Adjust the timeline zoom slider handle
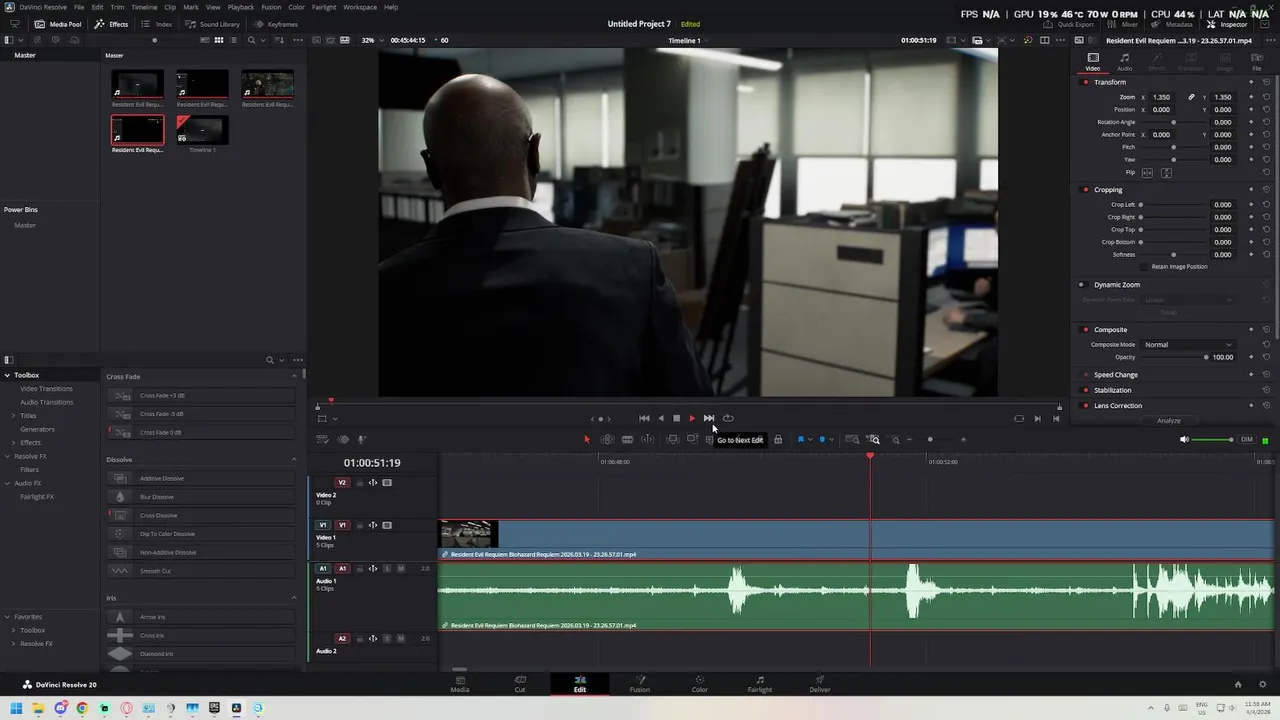1280x720 pixels. (x=930, y=439)
